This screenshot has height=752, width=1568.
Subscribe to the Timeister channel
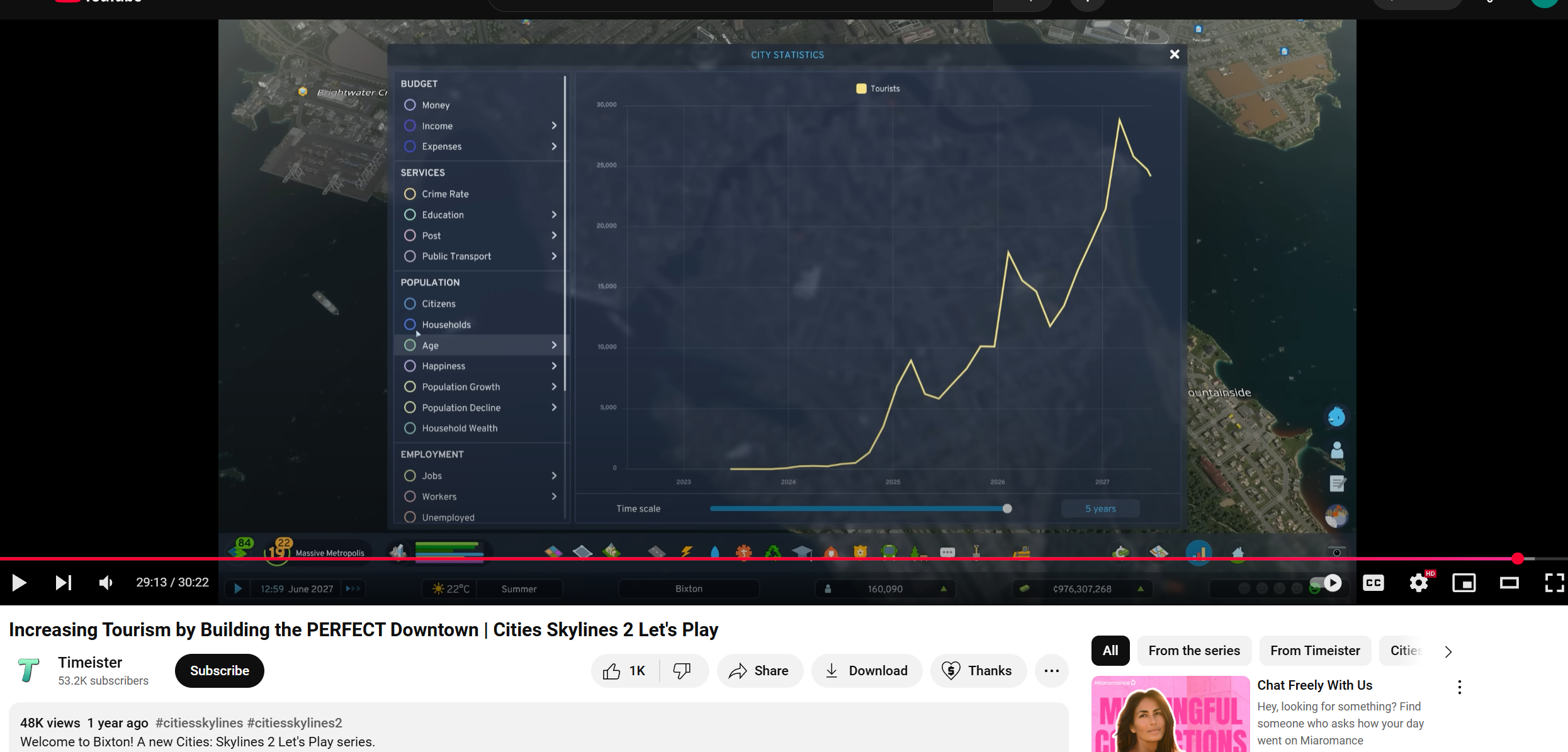click(219, 671)
